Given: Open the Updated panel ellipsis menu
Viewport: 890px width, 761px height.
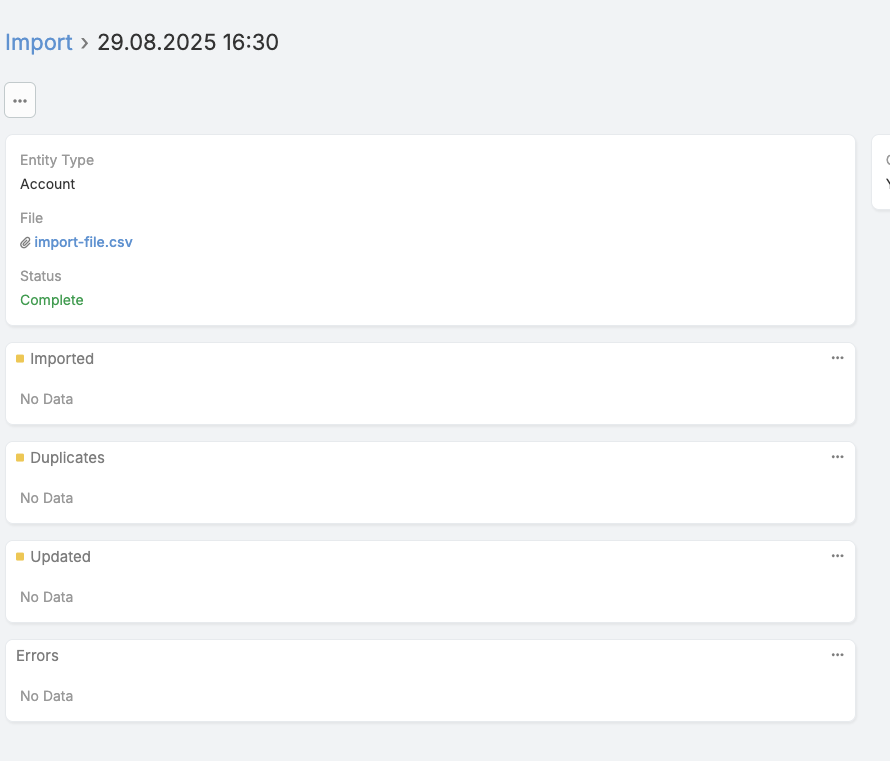Looking at the screenshot, I should 837,556.
